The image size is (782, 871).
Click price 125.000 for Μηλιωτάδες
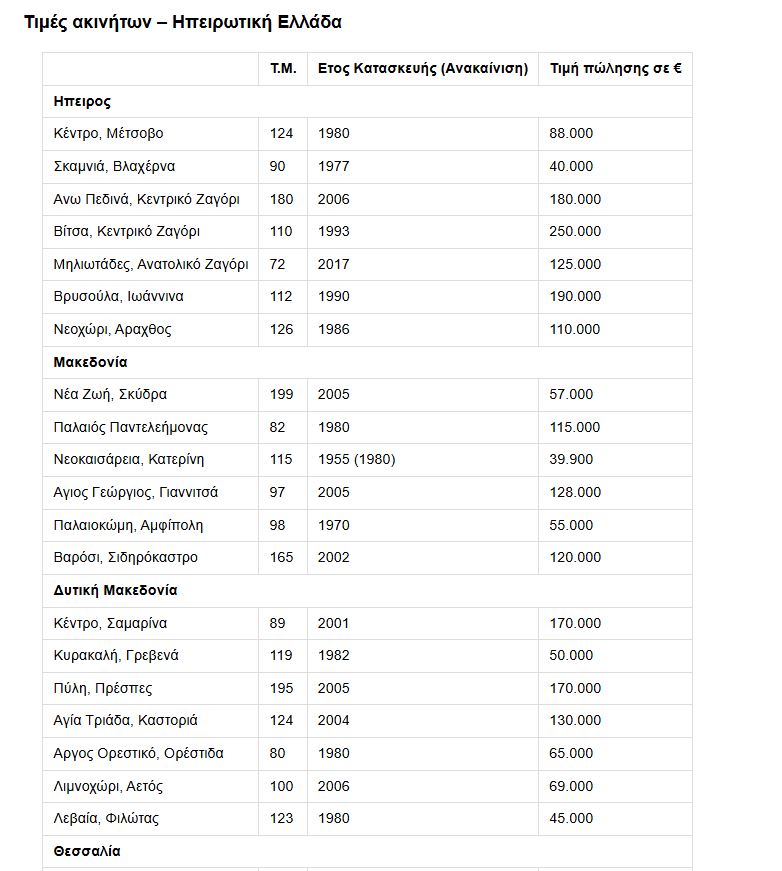576,264
